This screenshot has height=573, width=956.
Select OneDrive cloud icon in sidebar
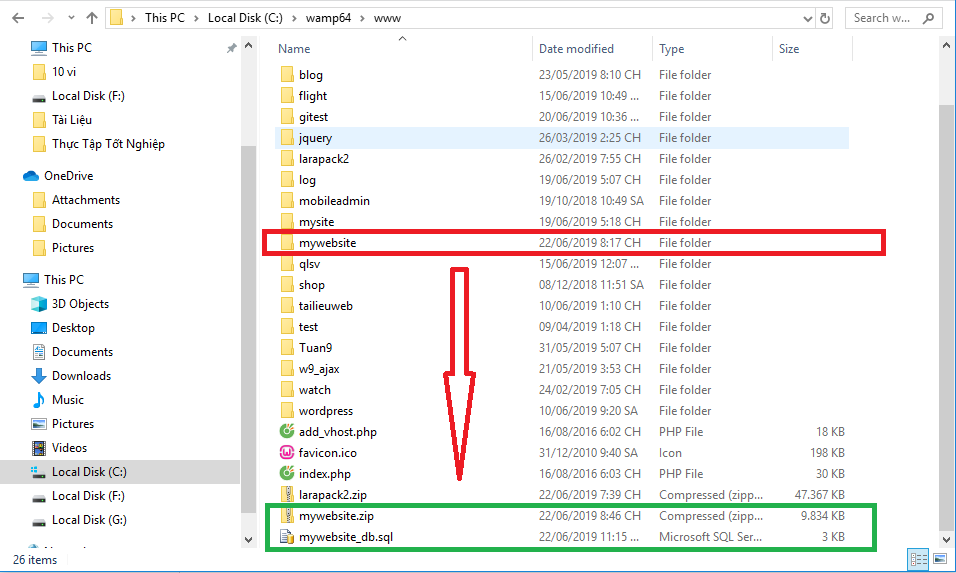coord(31,176)
